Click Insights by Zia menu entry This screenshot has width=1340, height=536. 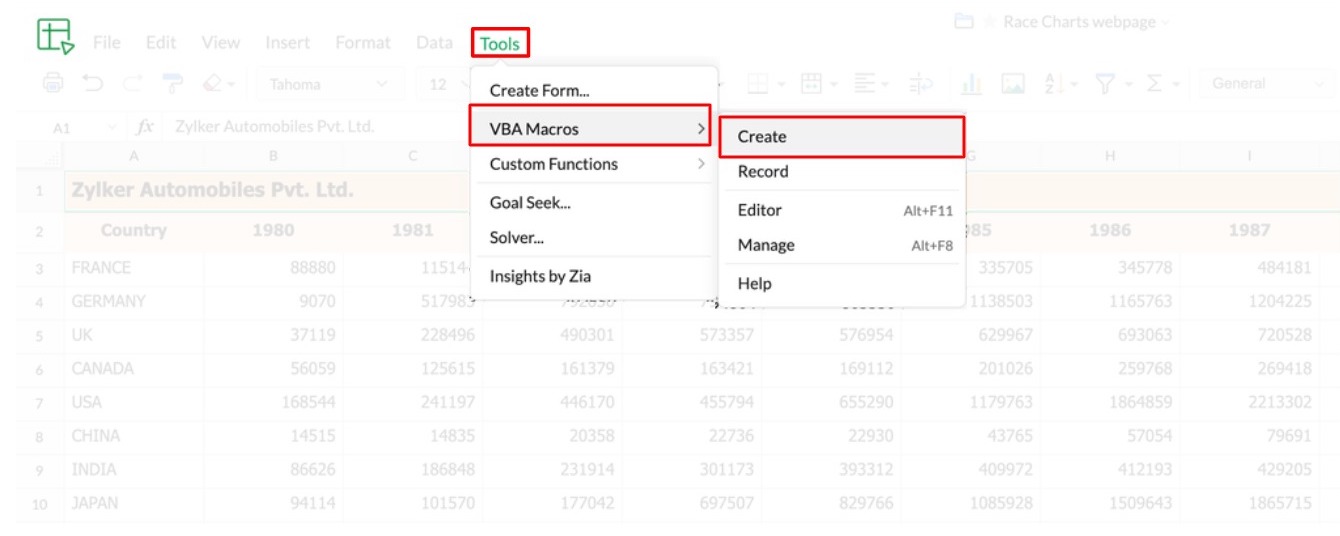click(x=541, y=277)
